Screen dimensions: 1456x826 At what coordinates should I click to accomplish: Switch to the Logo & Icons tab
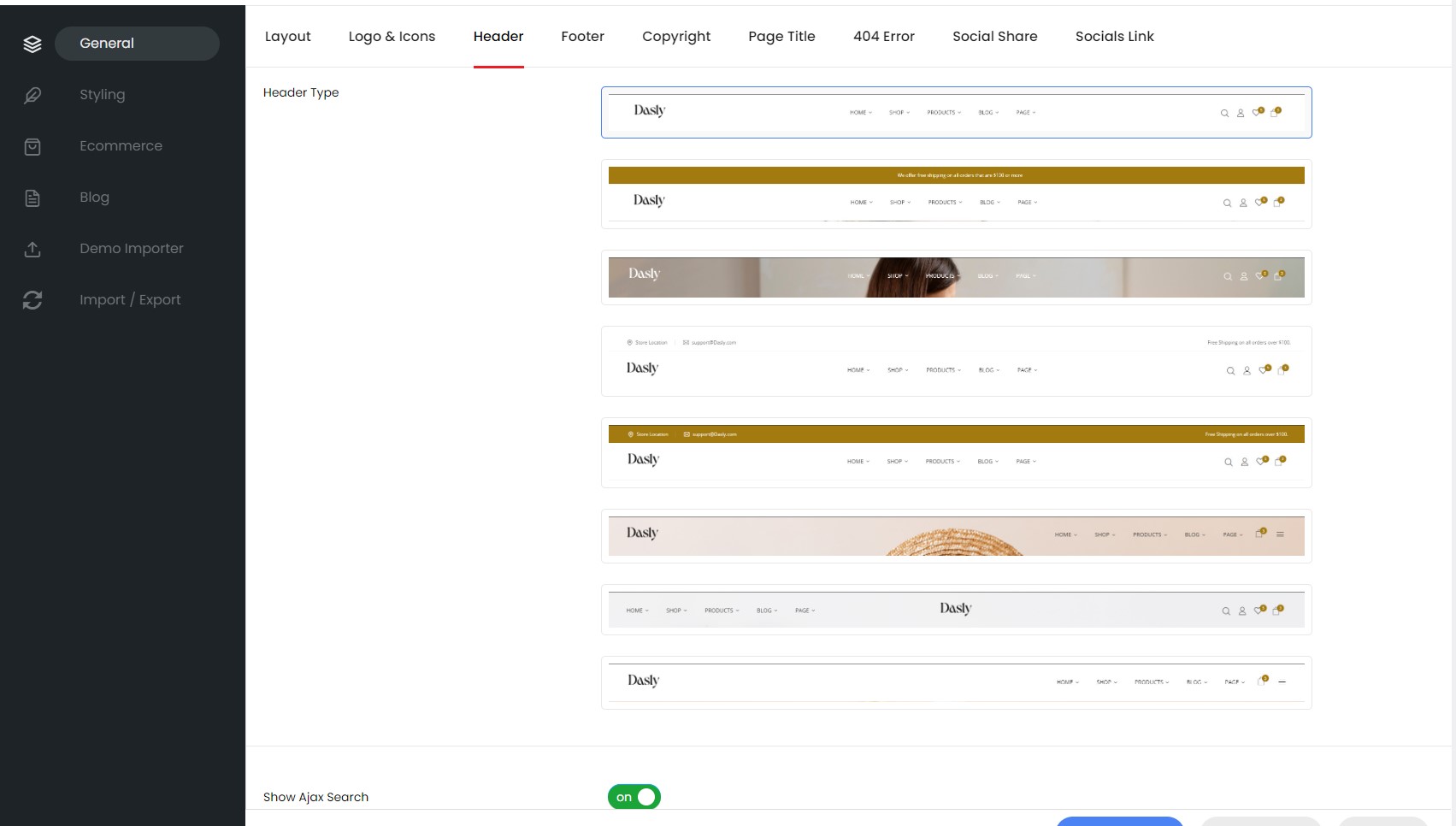(x=392, y=37)
